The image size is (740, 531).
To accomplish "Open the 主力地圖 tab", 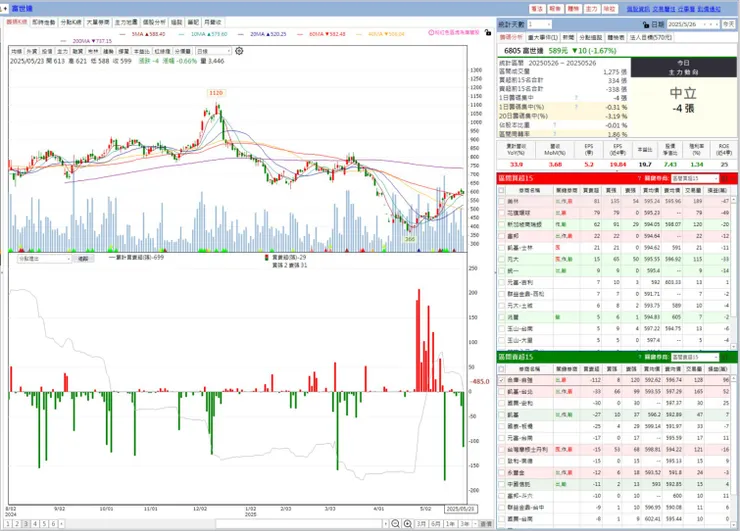I will tap(126, 22).
